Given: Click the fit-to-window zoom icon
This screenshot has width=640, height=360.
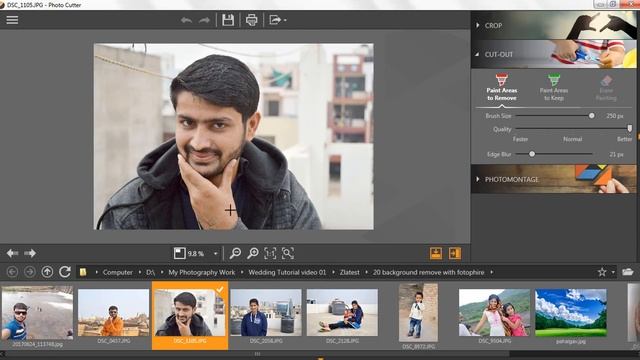Looking at the screenshot, I should [x=288, y=253].
